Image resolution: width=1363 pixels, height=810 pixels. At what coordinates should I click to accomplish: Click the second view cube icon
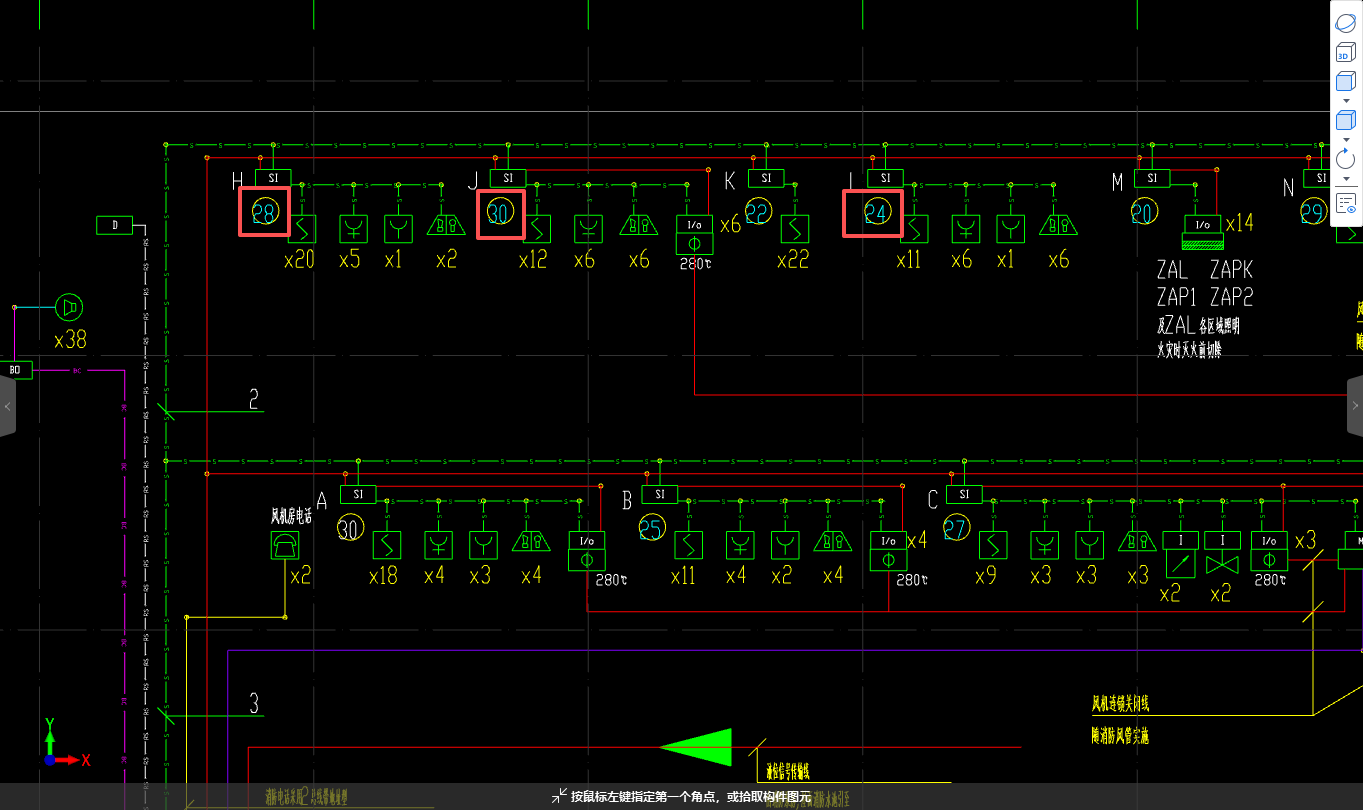[1345, 121]
